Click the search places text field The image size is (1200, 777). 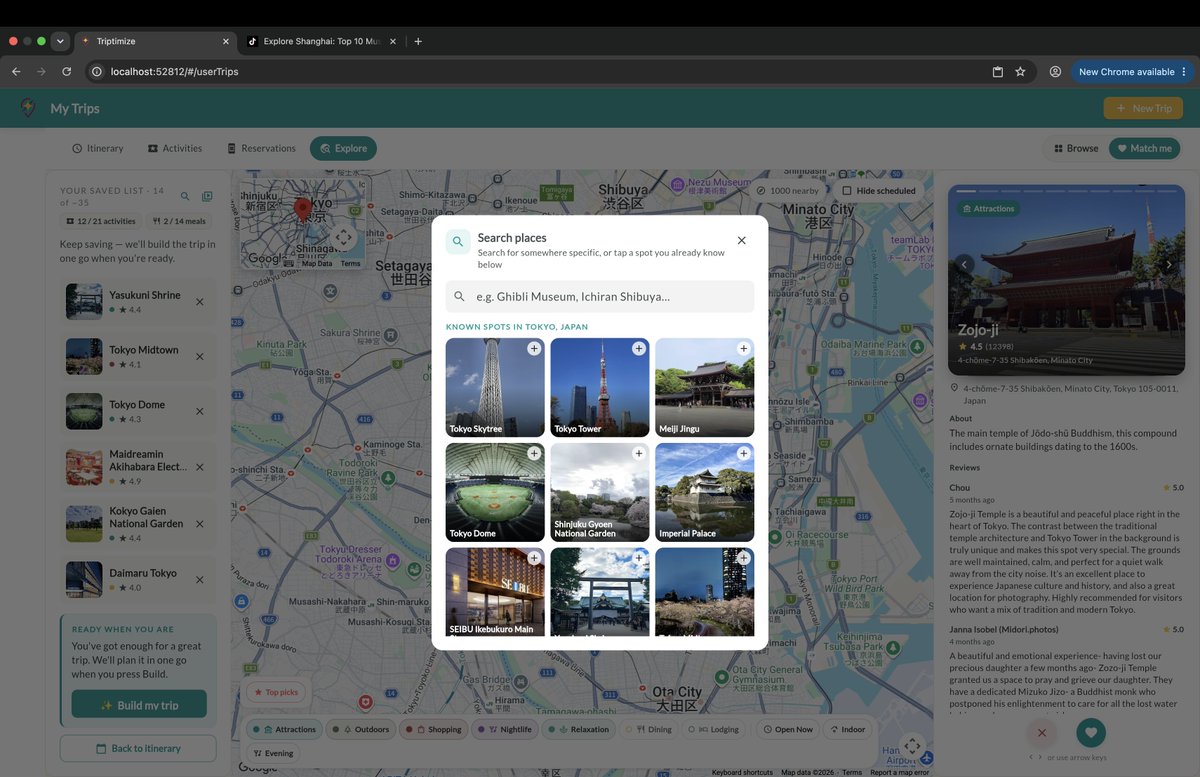tap(600, 296)
